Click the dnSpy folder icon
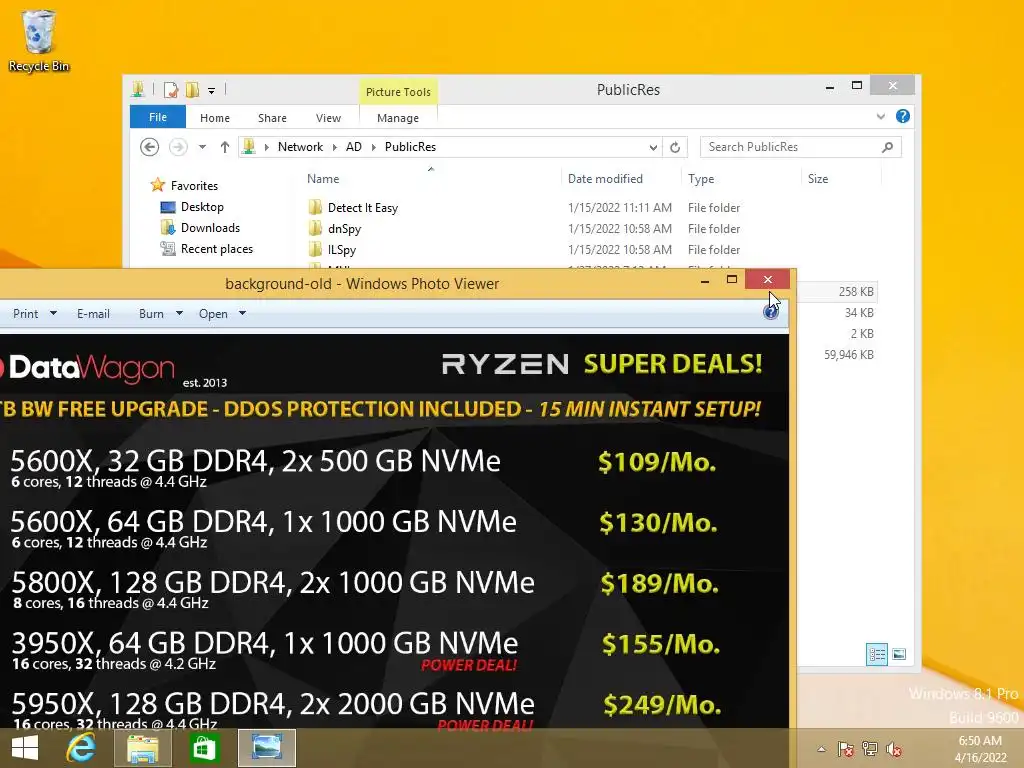 point(315,229)
